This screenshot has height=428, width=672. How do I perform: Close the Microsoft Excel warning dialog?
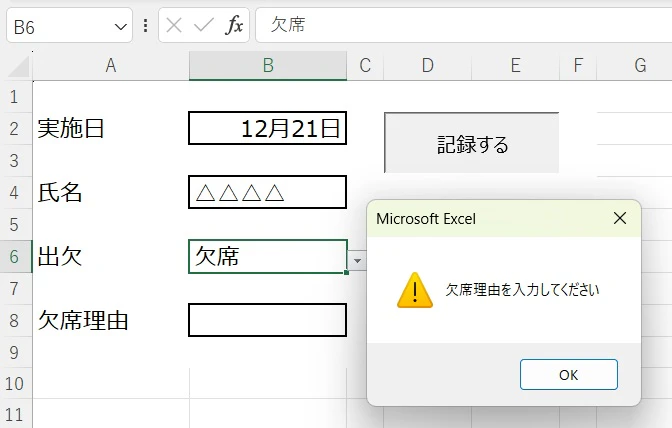[x=620, y=218]
